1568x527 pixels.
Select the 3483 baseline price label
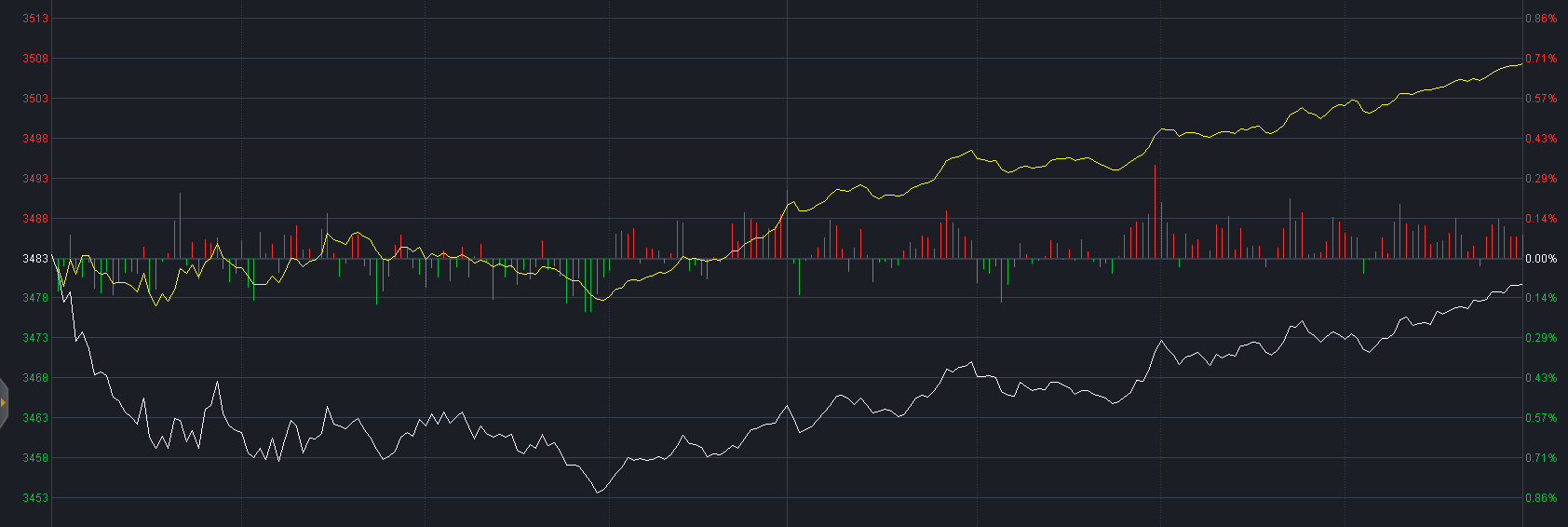click(35, 259)
